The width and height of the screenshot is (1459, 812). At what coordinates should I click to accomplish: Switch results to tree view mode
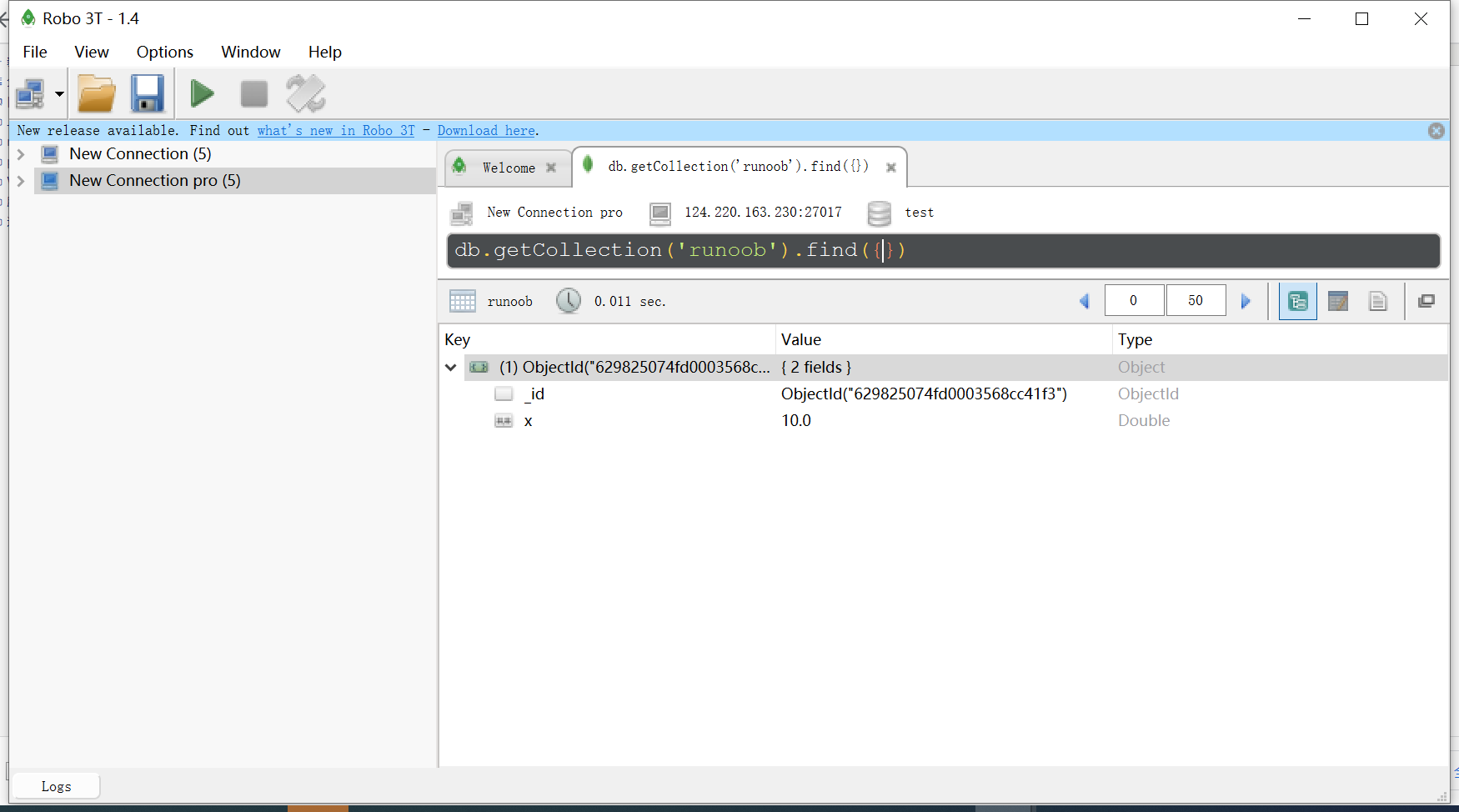[1298, 301]
